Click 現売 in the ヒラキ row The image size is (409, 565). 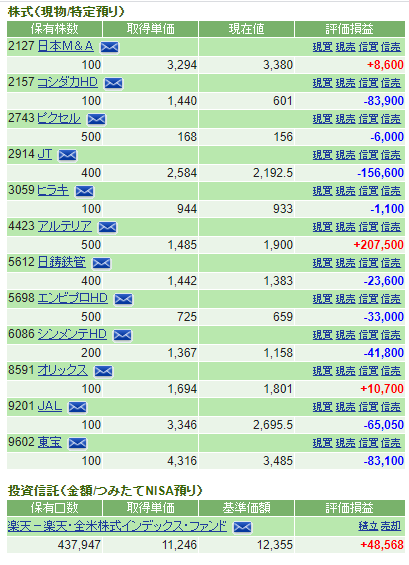pyautogui.click(x=345, y=191)
